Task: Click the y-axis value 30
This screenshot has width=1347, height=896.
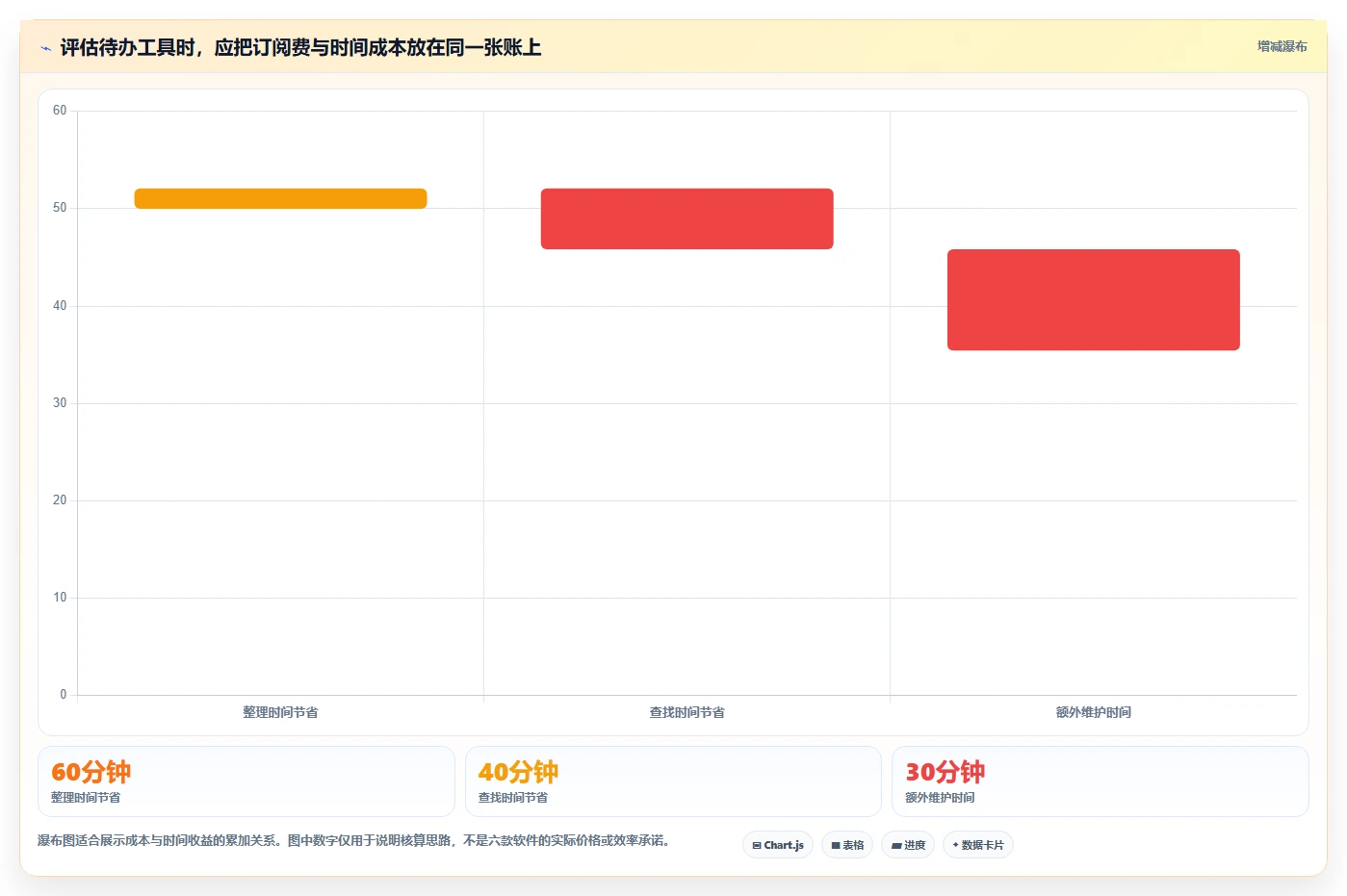Action: pos(60,403)
